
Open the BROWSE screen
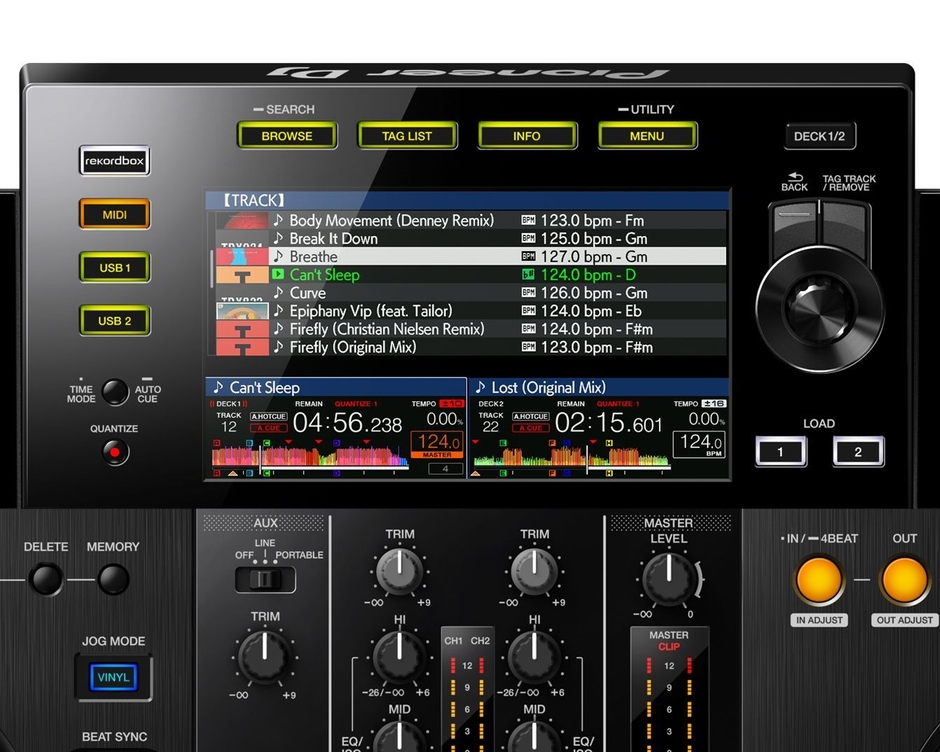pos(287,136)
